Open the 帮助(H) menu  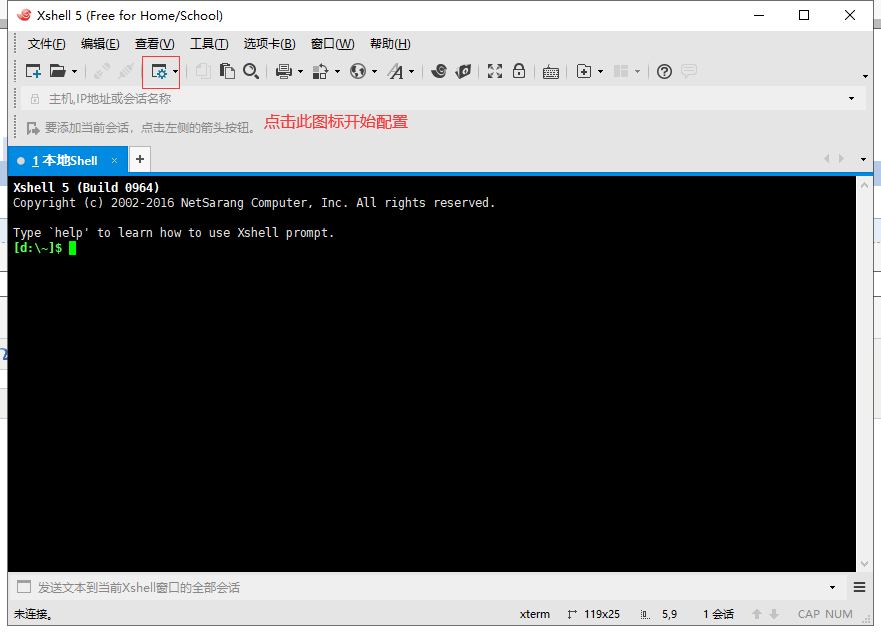[390, 44]
